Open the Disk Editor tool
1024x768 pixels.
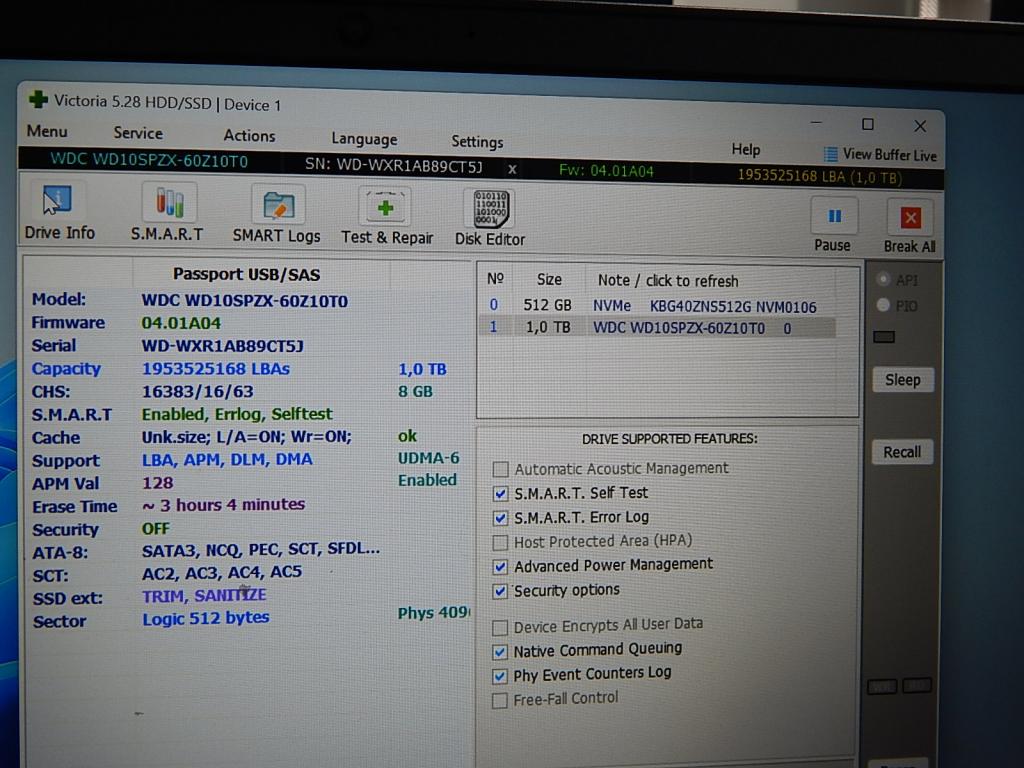tap(490, 209)
